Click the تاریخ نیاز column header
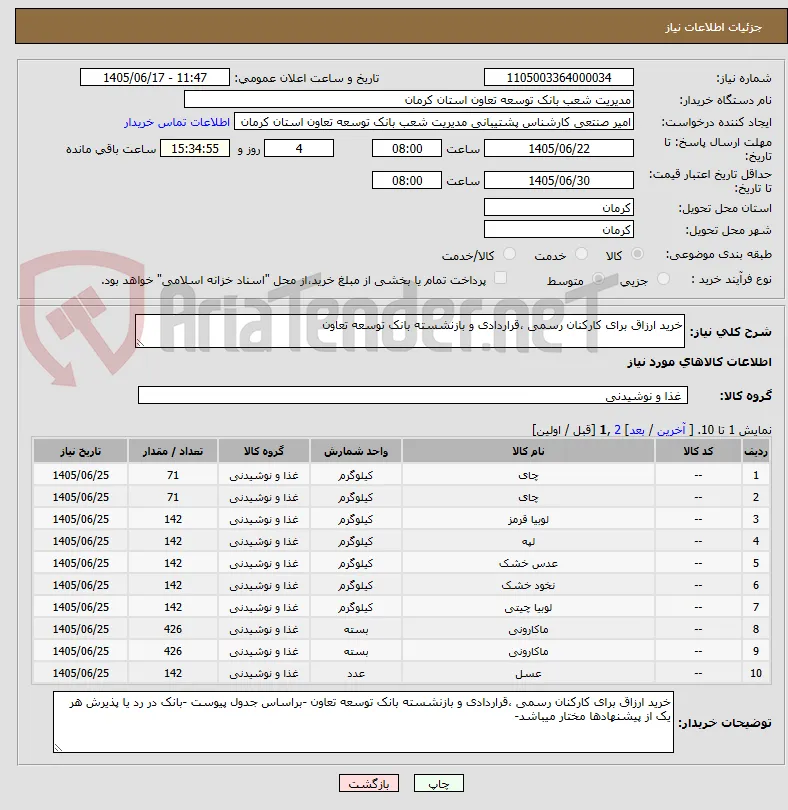788x810 pixels. click(x=81, y=451)
